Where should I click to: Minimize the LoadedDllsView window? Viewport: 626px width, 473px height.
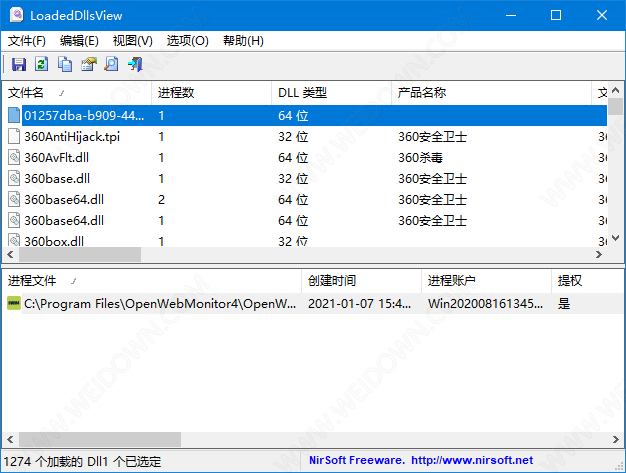pyautogui.click(x=511, y=16)
